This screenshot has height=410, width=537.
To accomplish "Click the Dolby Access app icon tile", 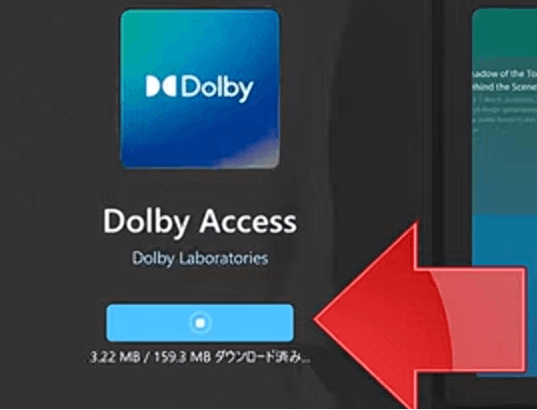I will [200, 89].
